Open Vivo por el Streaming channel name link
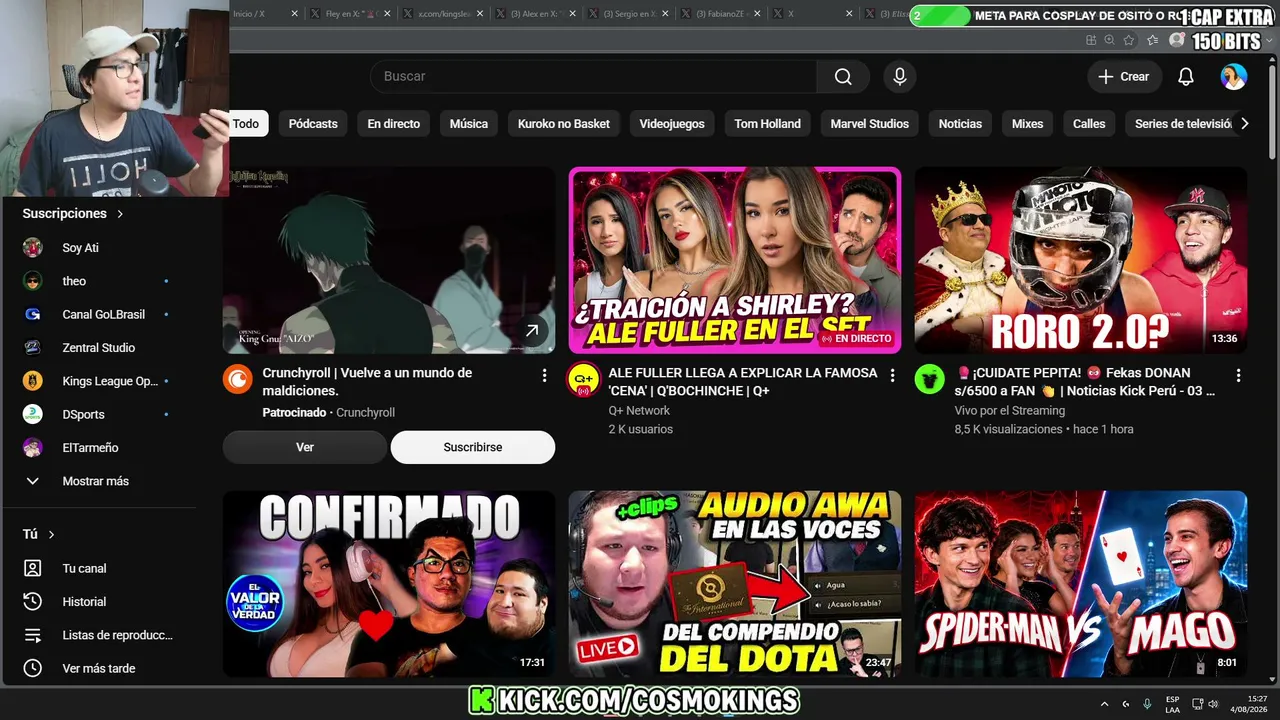This screenshot has width=1280, height=720. click(1010, 410)
